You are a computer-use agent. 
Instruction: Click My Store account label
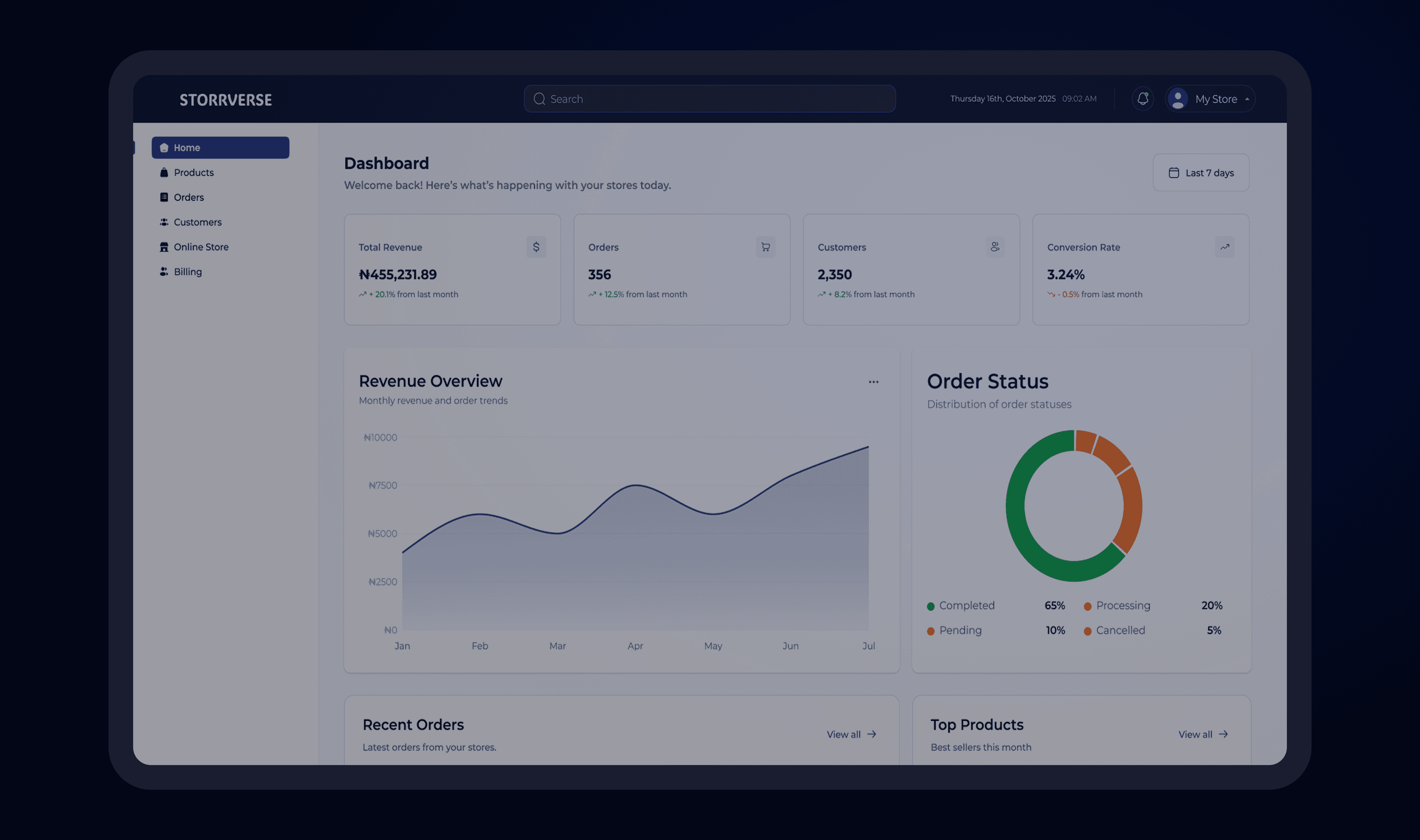point(1216,99)
